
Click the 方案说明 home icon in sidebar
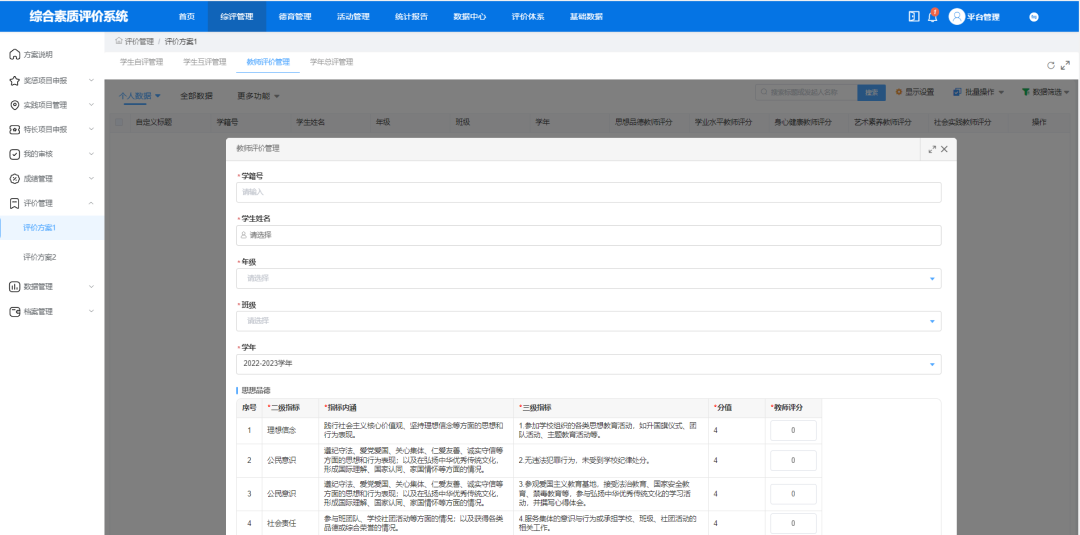pyautogui.click(x=14, y=54)
